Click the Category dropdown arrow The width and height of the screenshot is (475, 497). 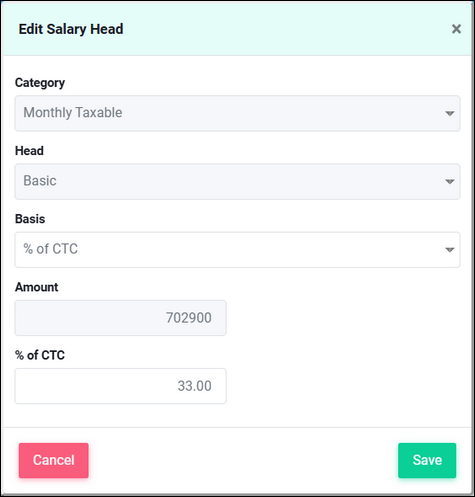(450, 114)
